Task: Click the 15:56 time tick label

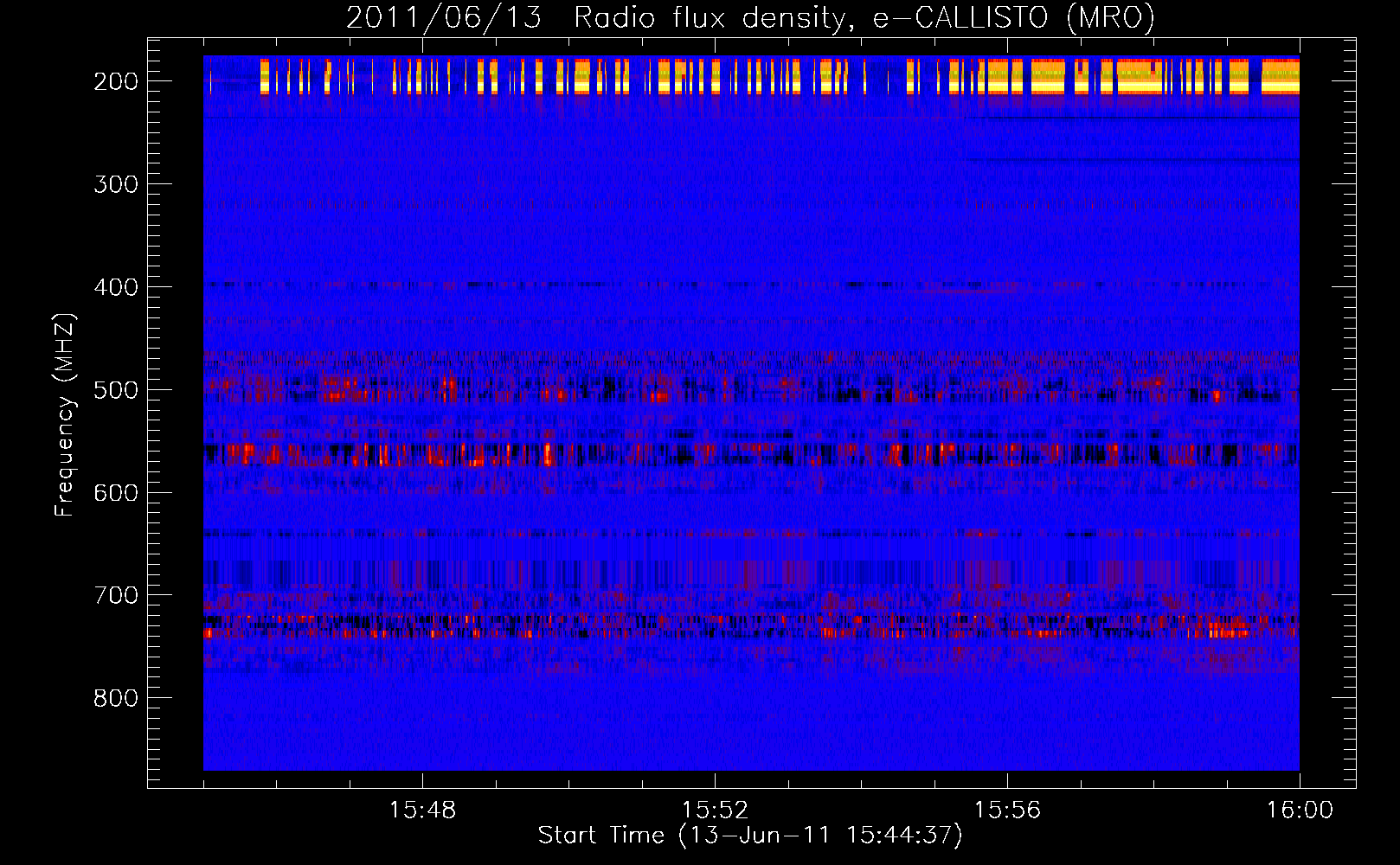Action: [1007, 811]
